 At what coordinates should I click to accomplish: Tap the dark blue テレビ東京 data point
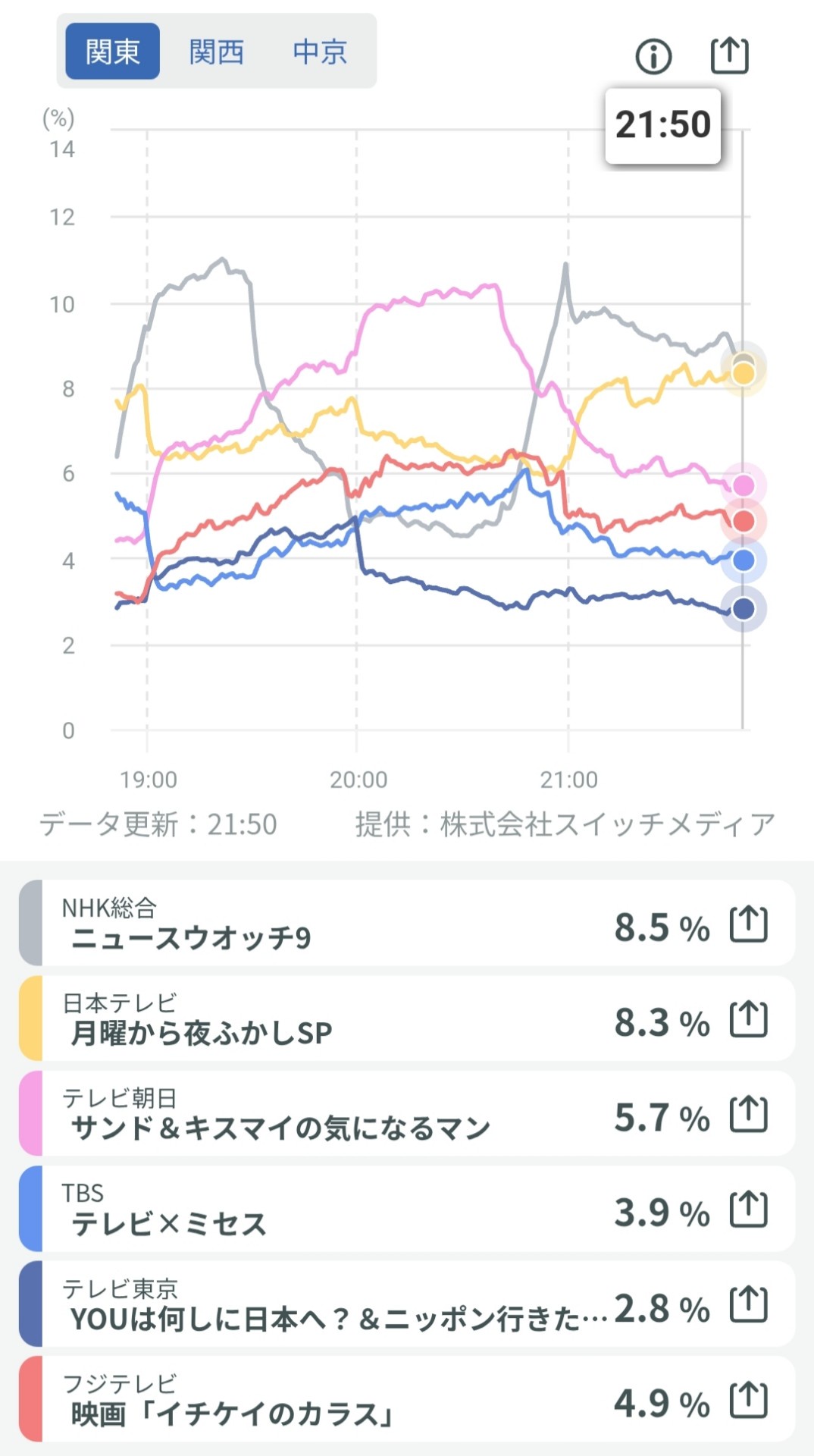pos(744,609)
